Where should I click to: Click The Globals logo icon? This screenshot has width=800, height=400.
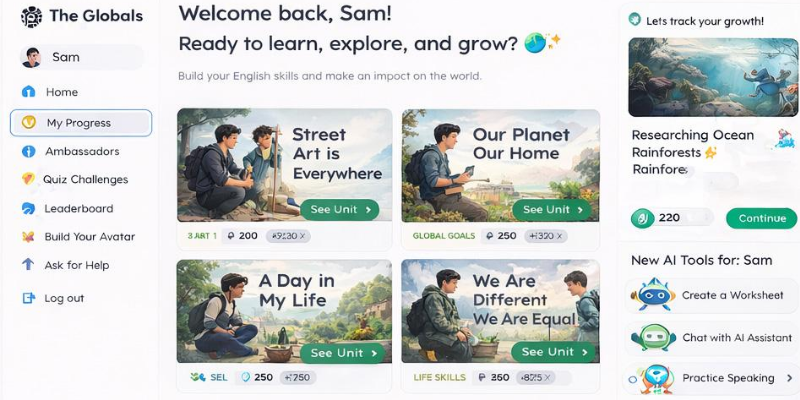pyautogui.click(x=31, y=16)
